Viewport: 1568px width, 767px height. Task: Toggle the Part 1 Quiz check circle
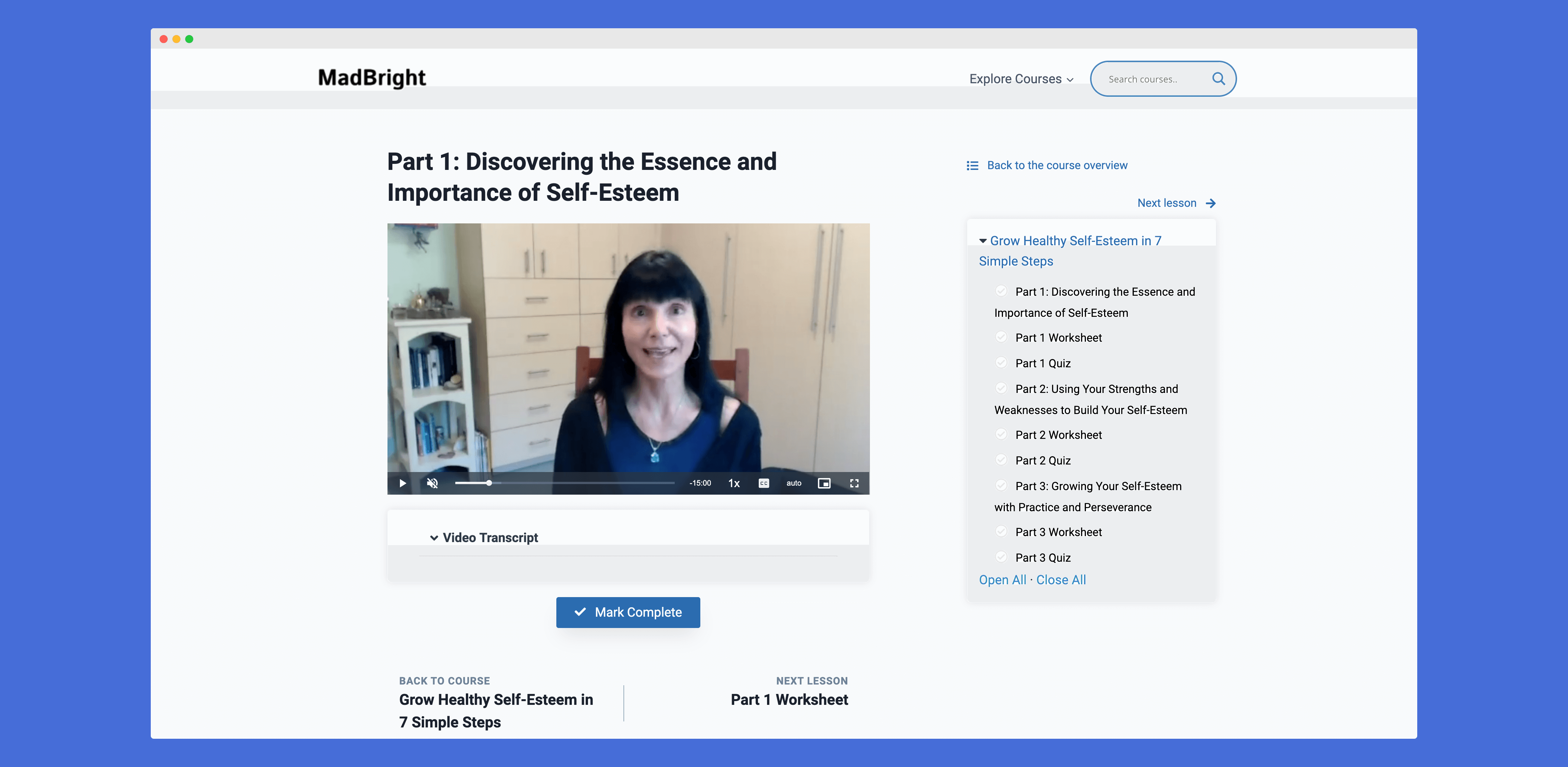pyautogui.click(x=1001, y=362)
